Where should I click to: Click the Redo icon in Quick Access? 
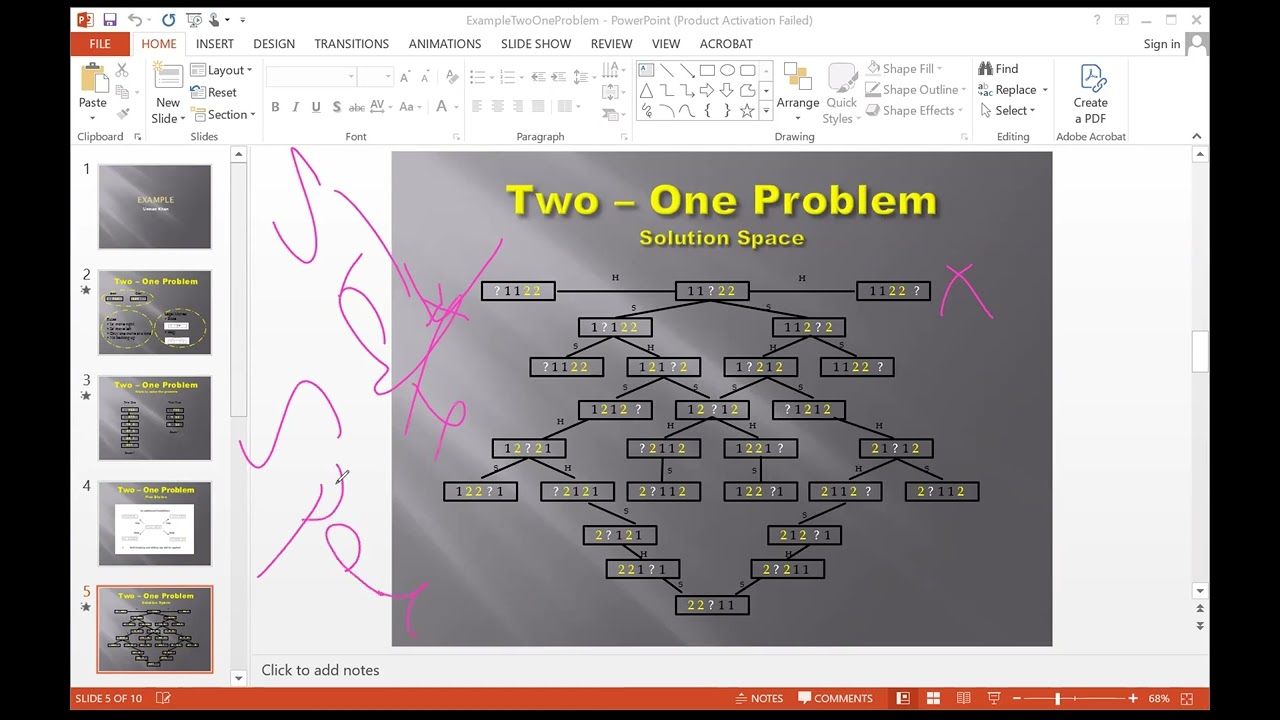(169, 20)
